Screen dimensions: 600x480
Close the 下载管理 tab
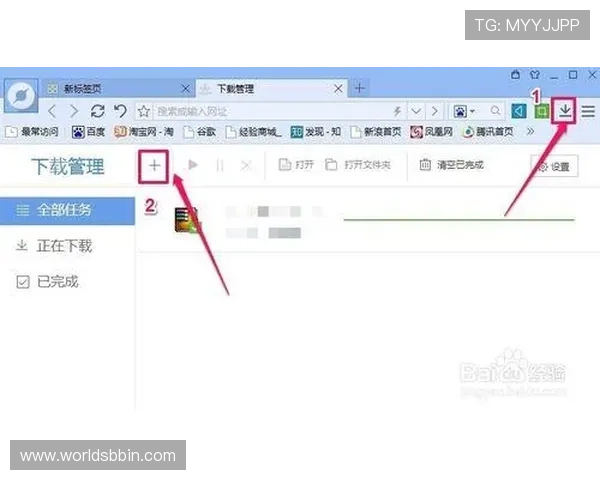pos(338,89)
